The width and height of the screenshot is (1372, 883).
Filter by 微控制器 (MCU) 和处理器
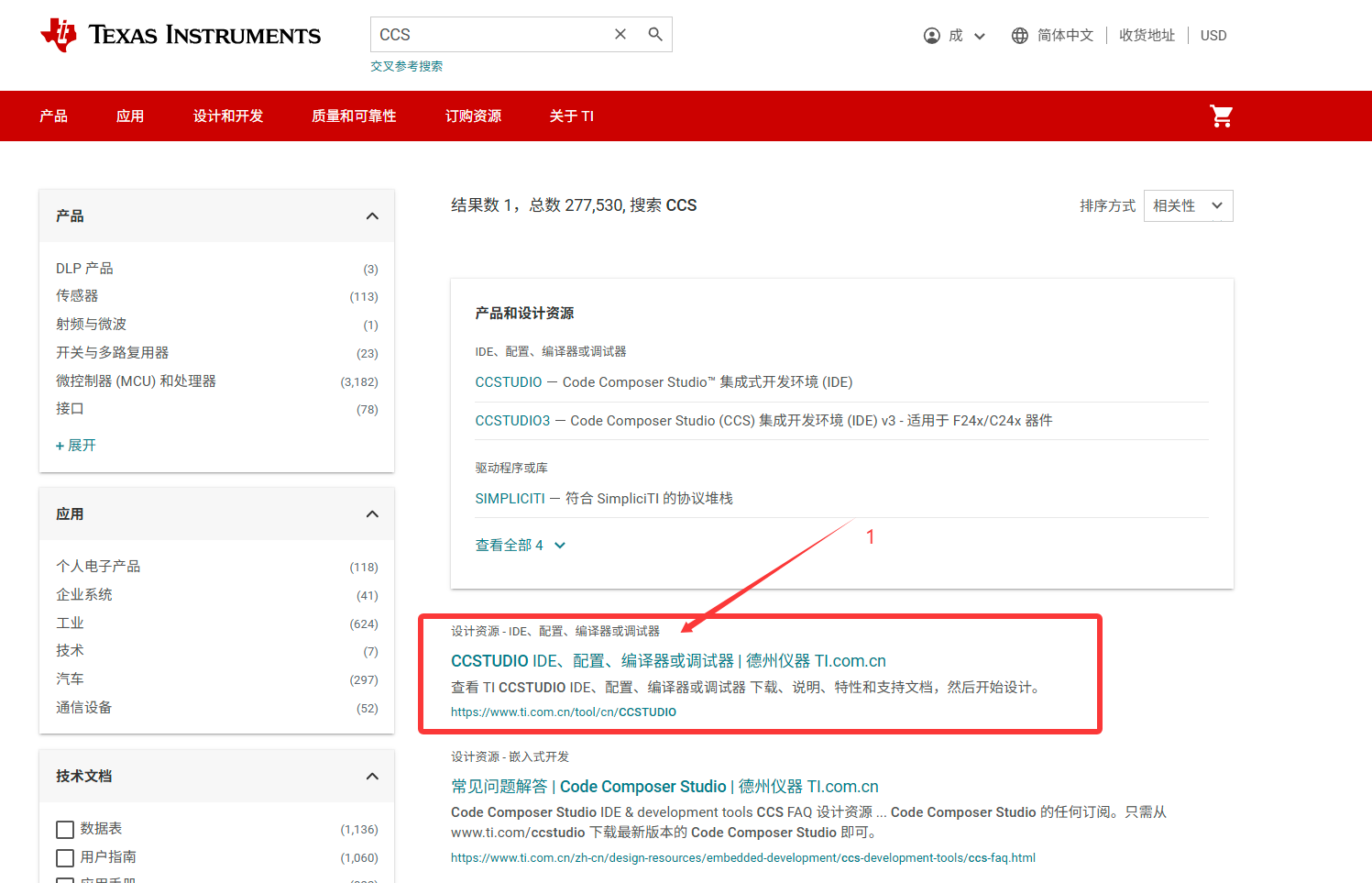tap(136, 381)
